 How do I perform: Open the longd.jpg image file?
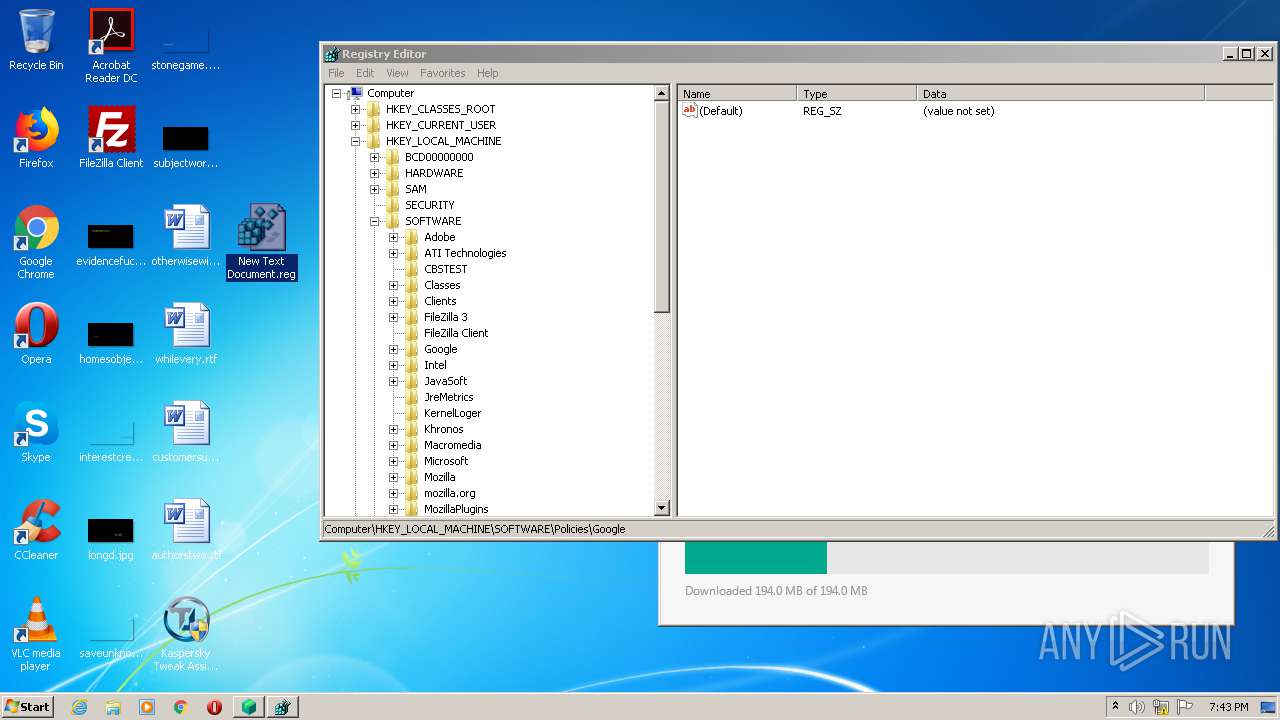point(111,540)
